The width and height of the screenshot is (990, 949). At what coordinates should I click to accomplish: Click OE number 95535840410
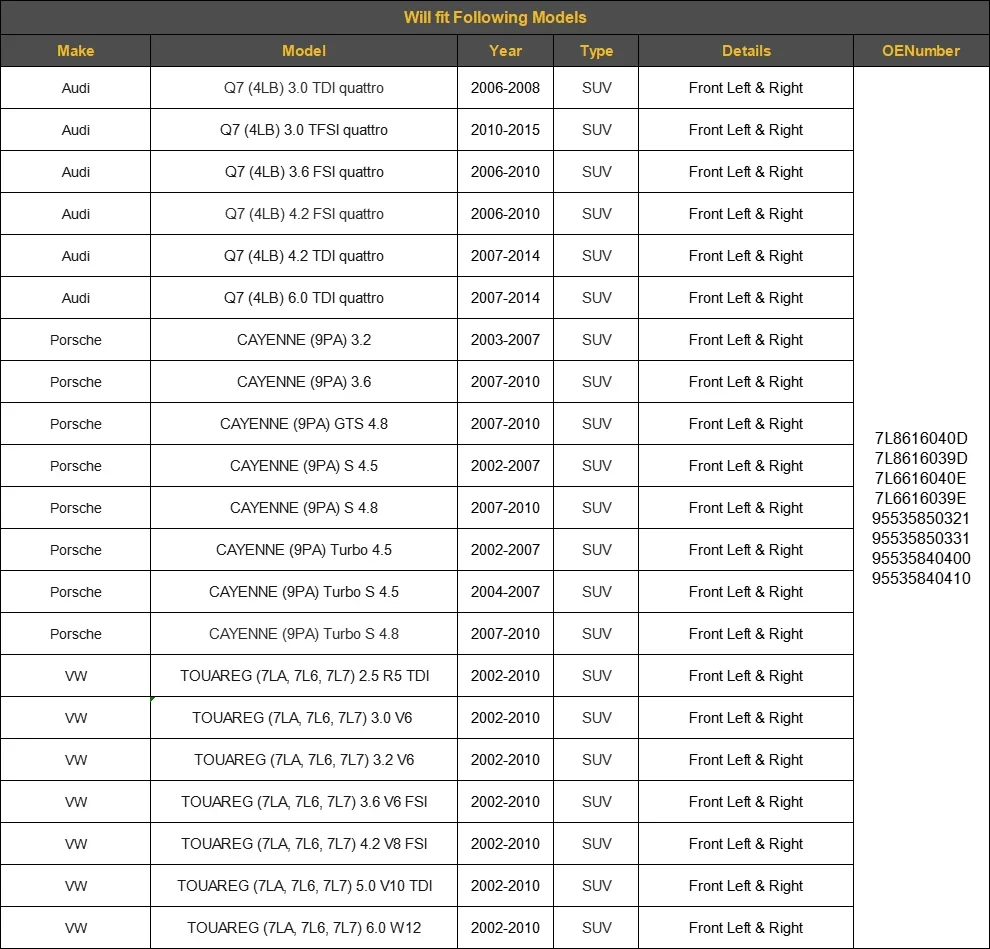(x=921, y=578)
